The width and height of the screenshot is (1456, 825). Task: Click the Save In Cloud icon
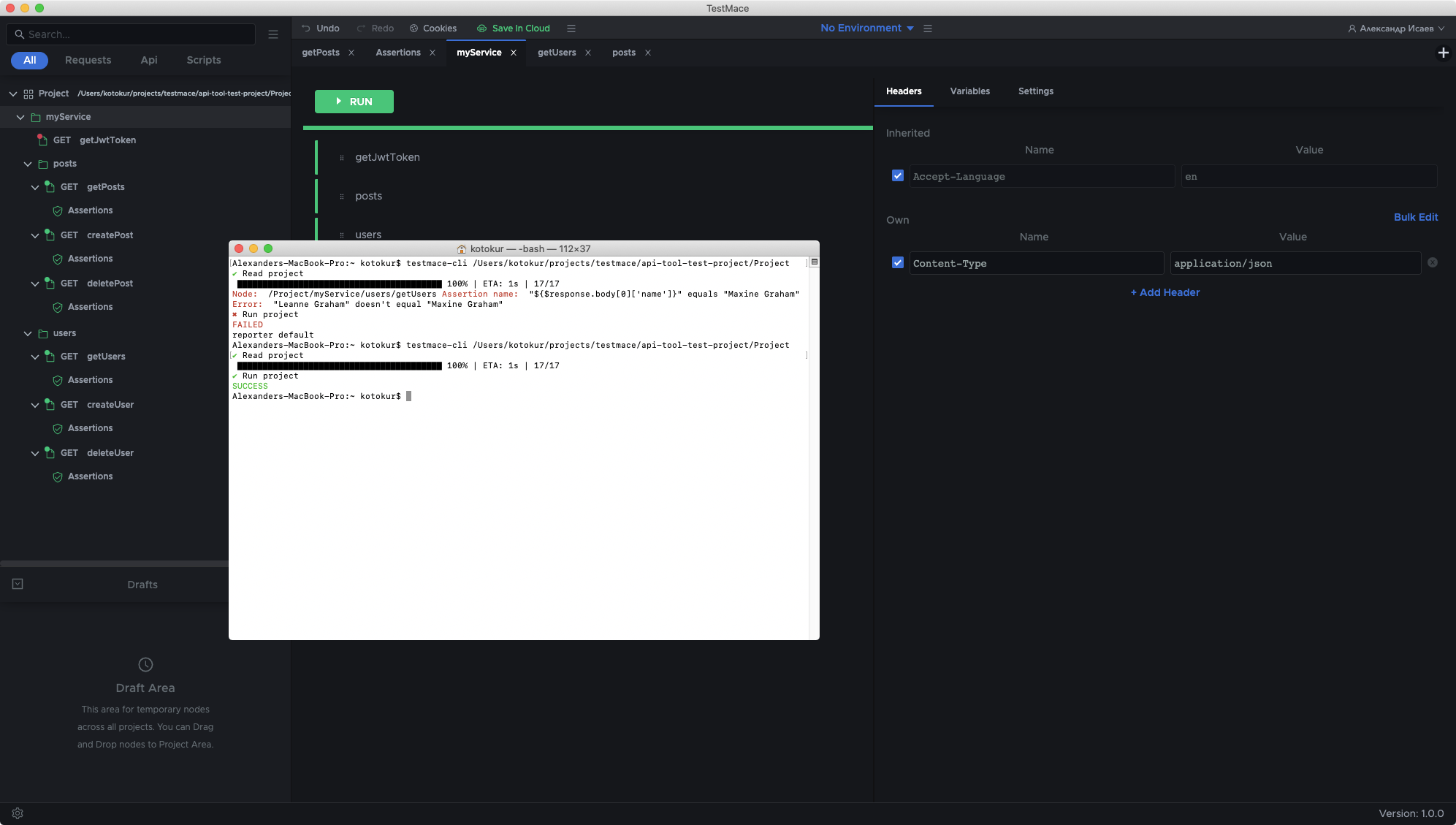pos(482,28)
